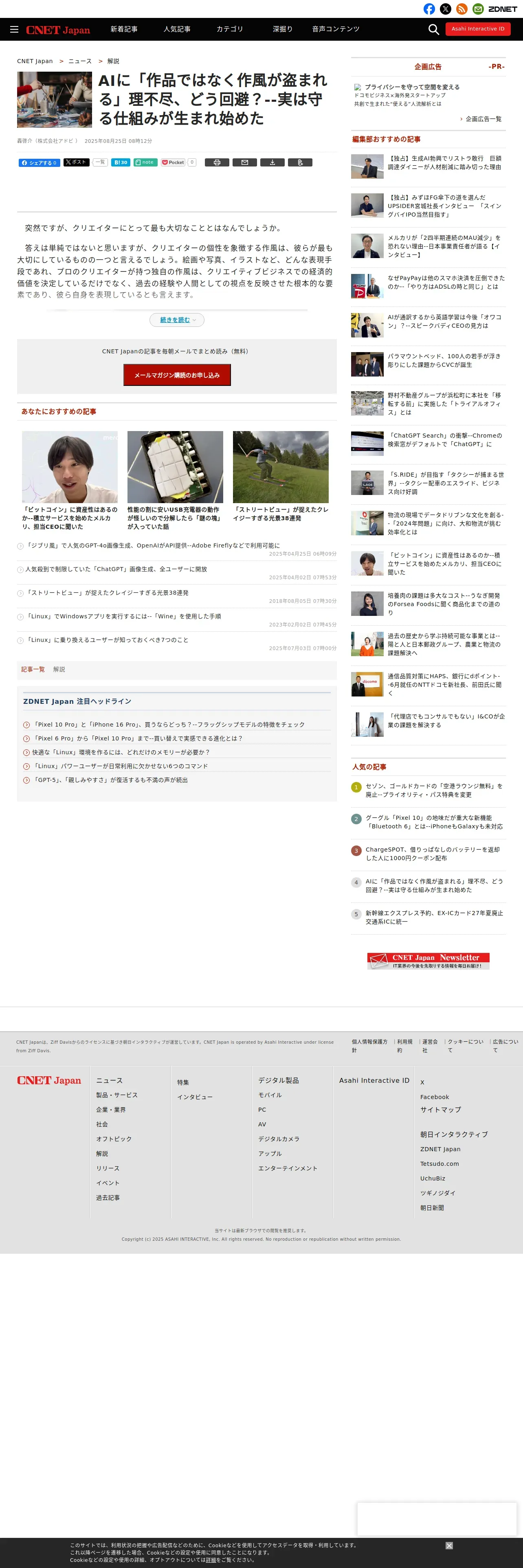Open 個人情報保護方針 footer link
The width and height of the screenshot is (523, 1568).
[369, 1046]
